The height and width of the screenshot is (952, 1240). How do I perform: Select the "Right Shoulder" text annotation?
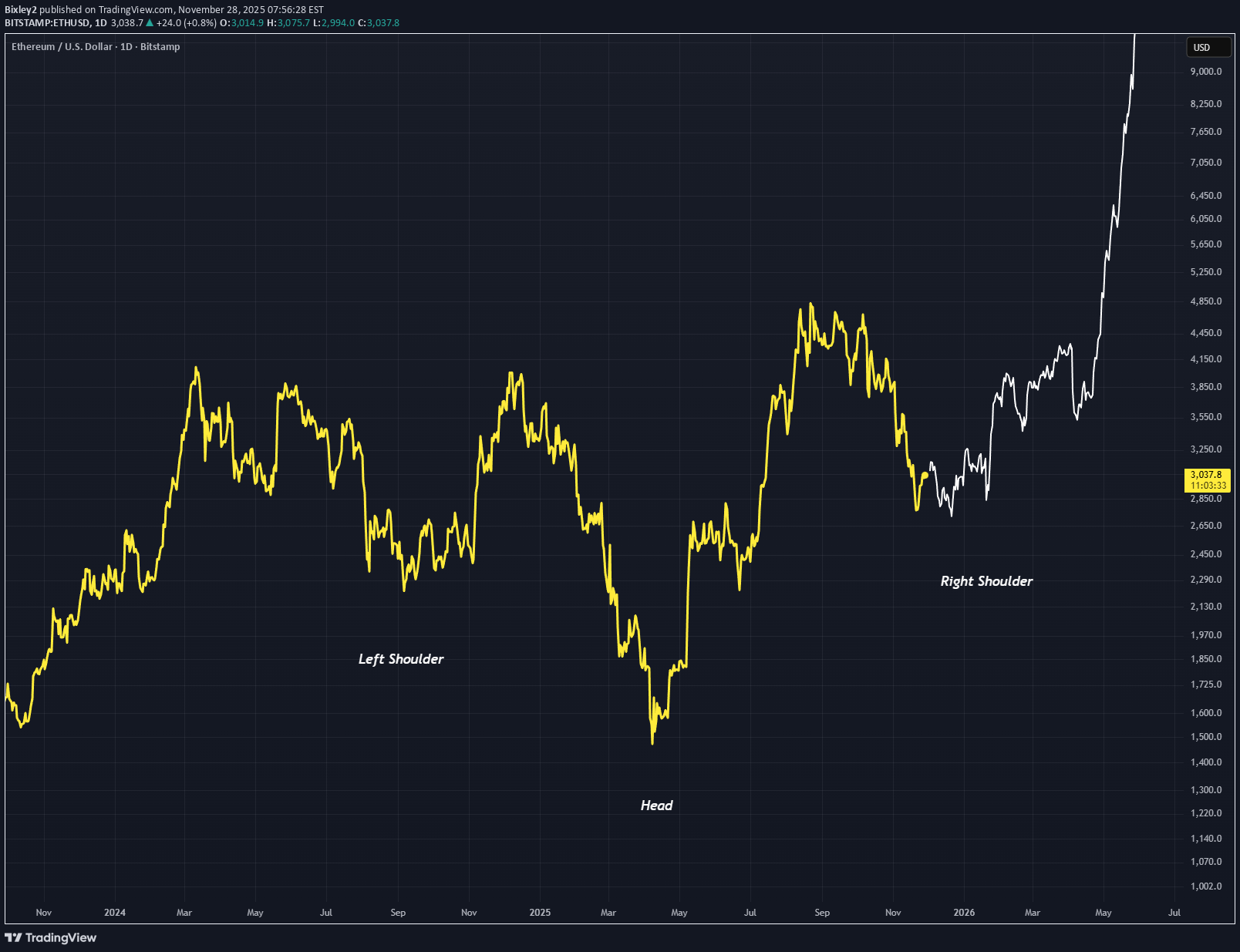click(986, 581)
